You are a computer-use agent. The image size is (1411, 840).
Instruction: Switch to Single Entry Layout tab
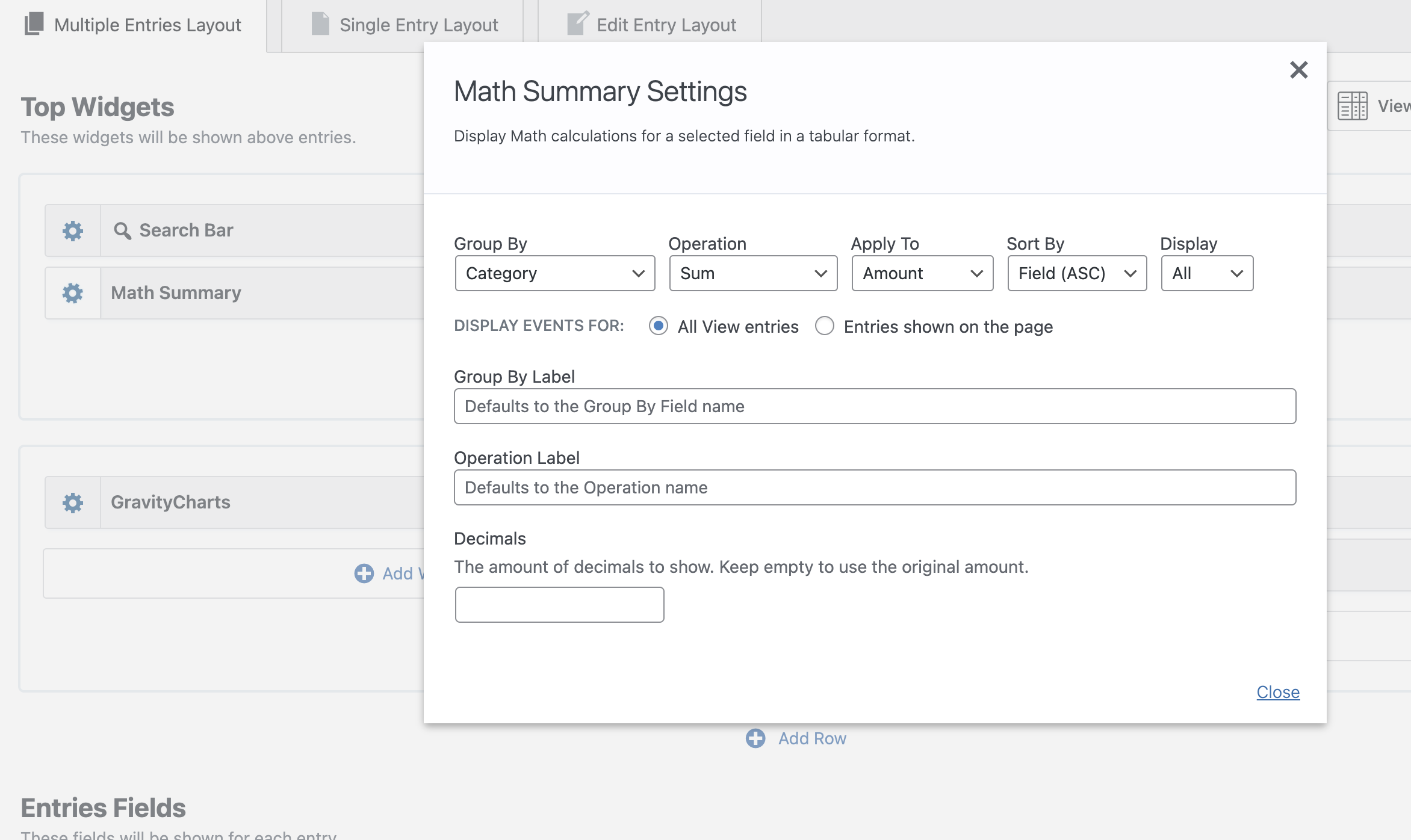(x=402, y=25)
